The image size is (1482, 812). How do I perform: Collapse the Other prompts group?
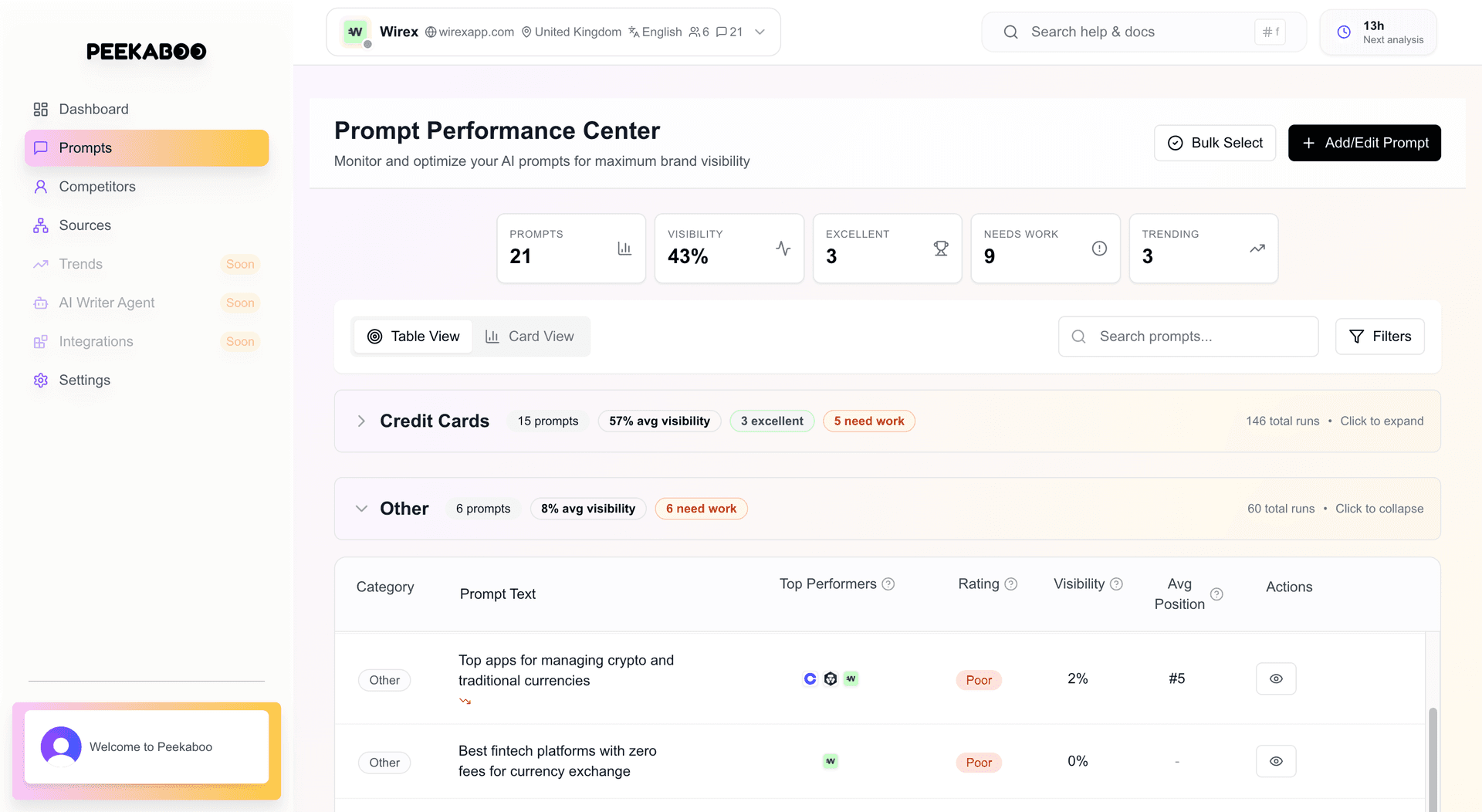(x=361, y=509)
